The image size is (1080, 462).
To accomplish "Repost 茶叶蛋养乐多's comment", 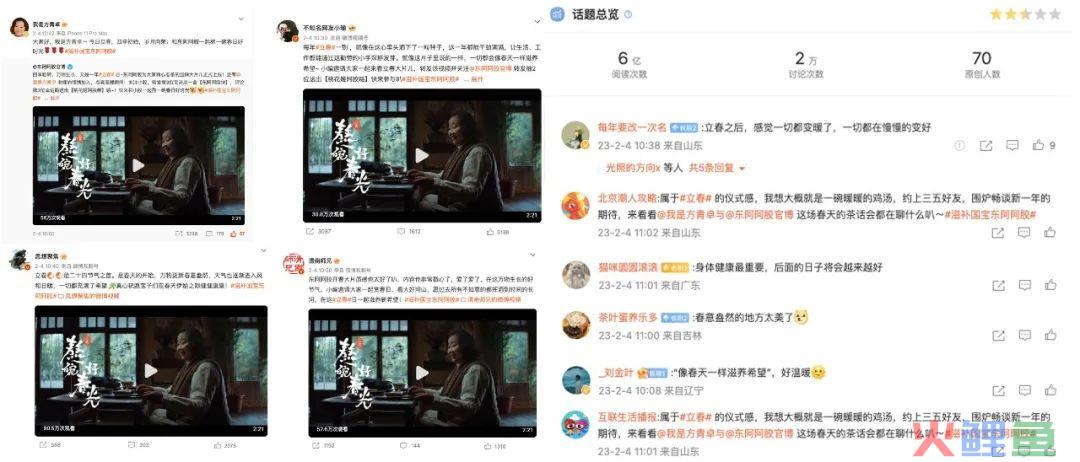I will pos(997,335).
